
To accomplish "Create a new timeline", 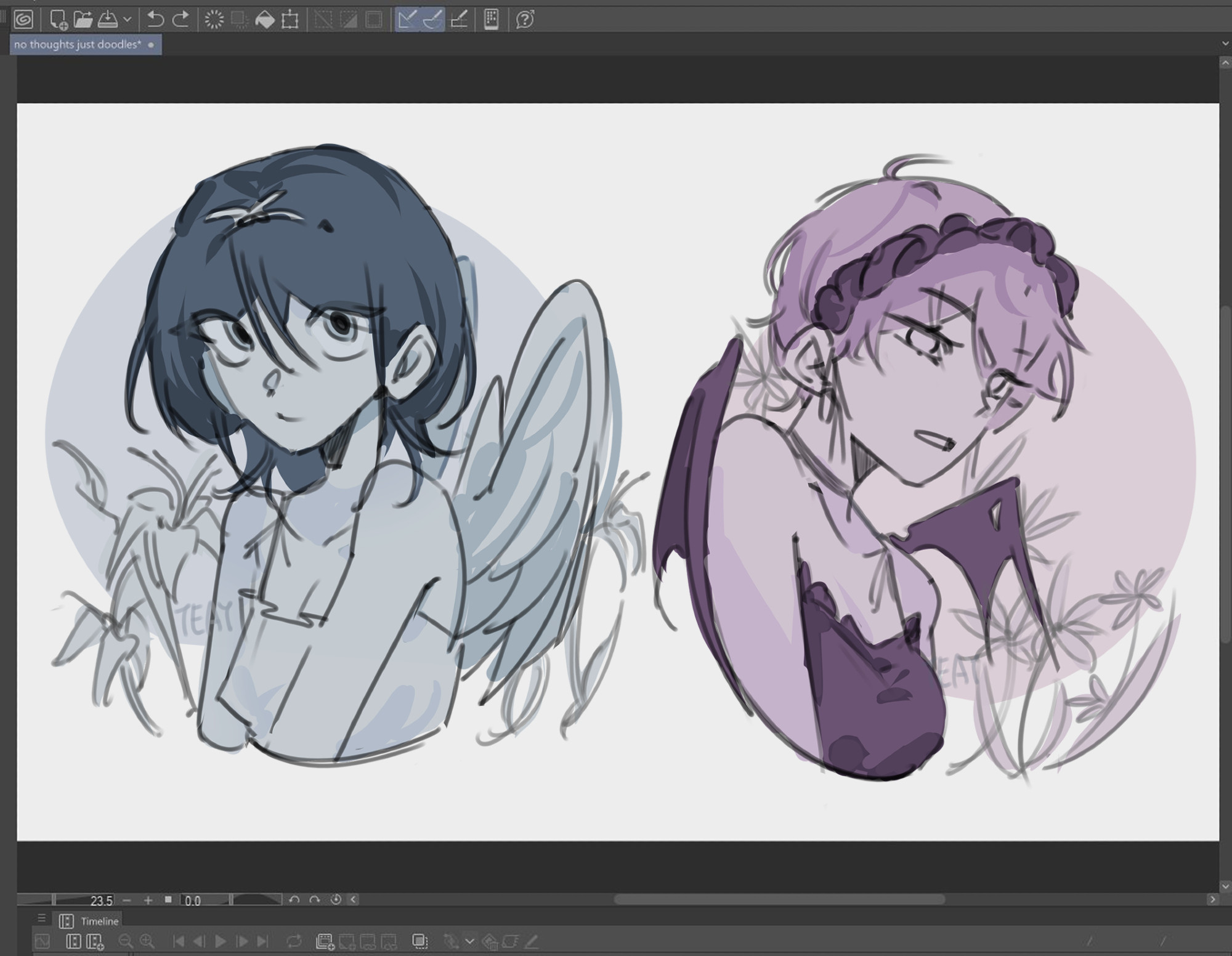I will (x=95, y=942).
